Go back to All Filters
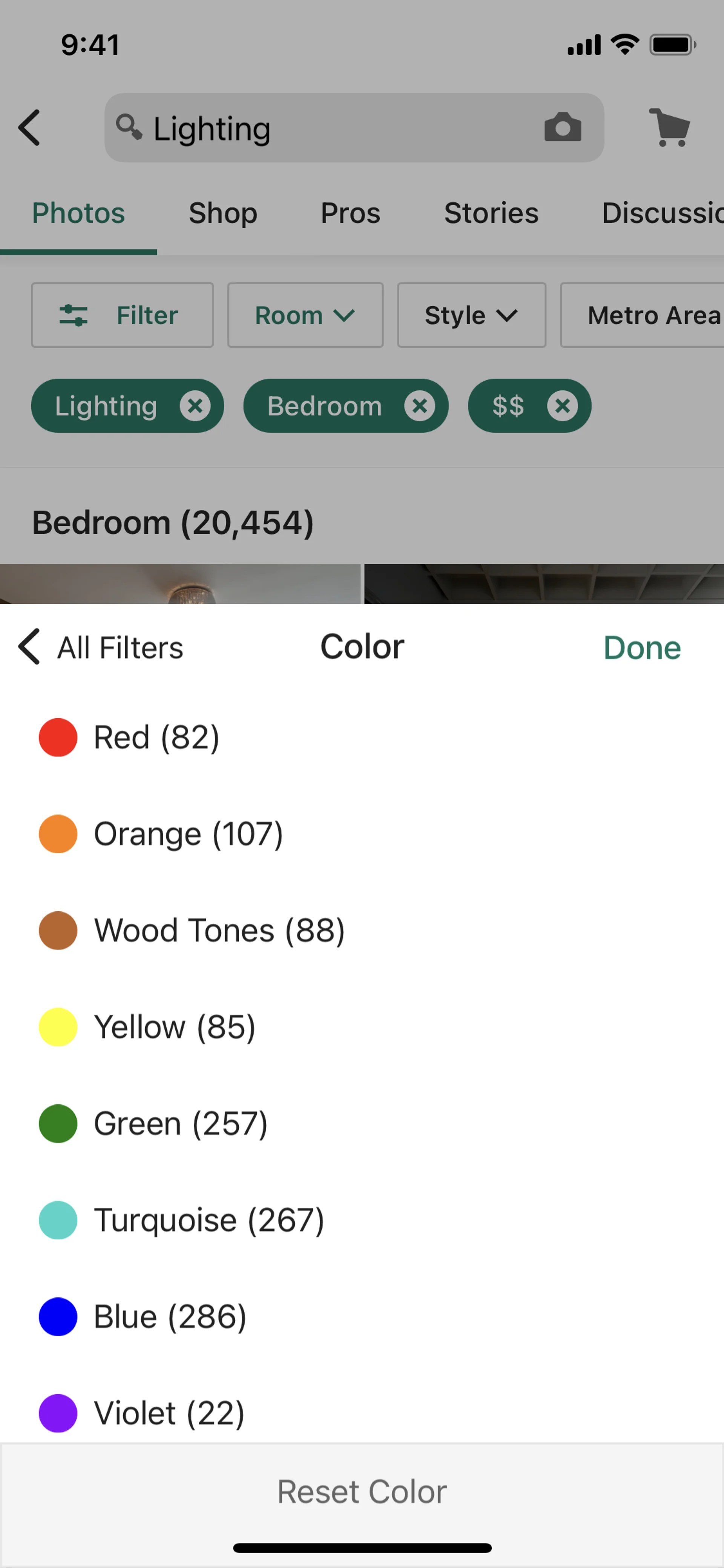This screenshot has height=1568, width=724. [101, 647]
